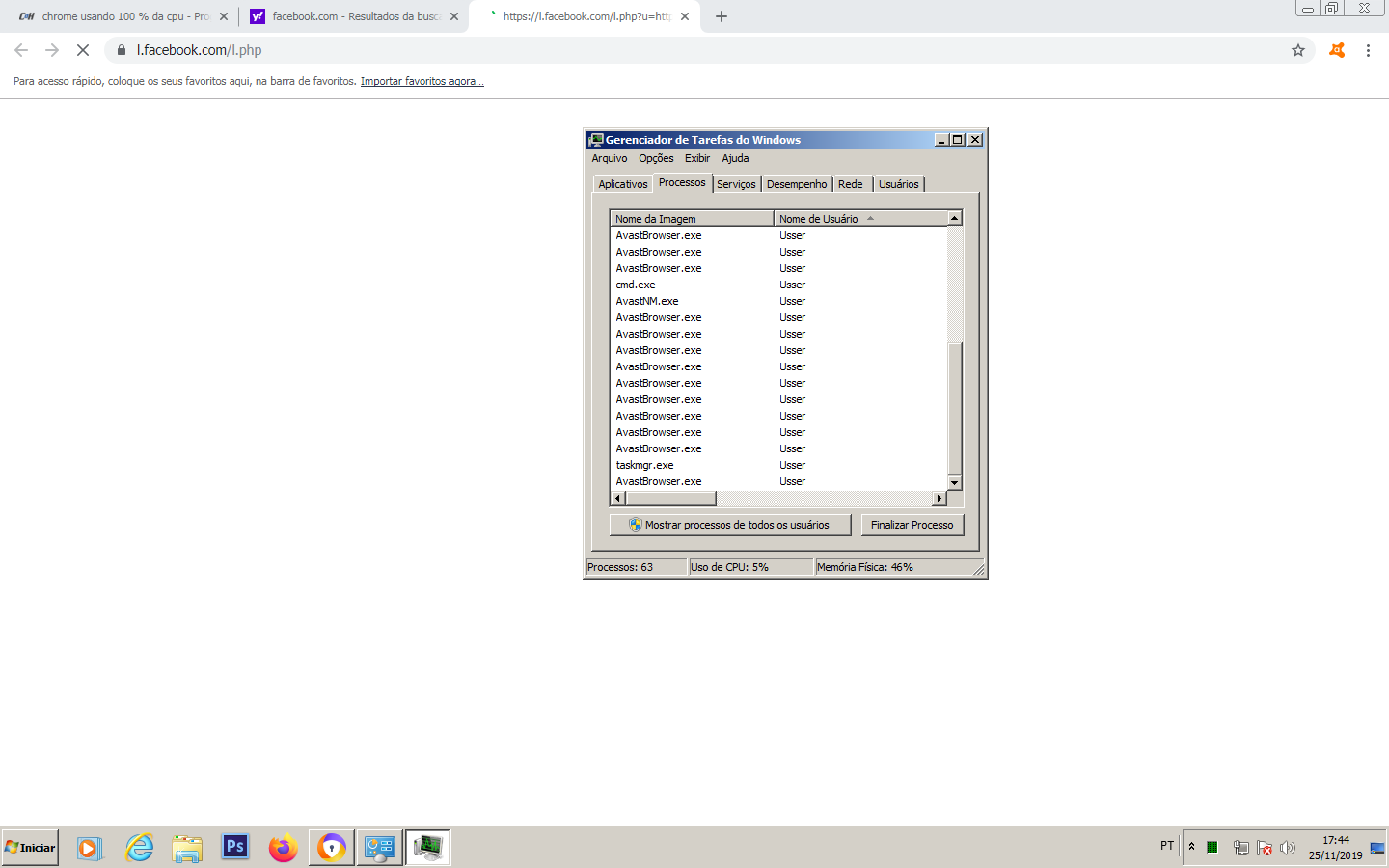1389x868 pixels.
Task: Open Opções menu in Task Manager
Action: tap(656, 158)
